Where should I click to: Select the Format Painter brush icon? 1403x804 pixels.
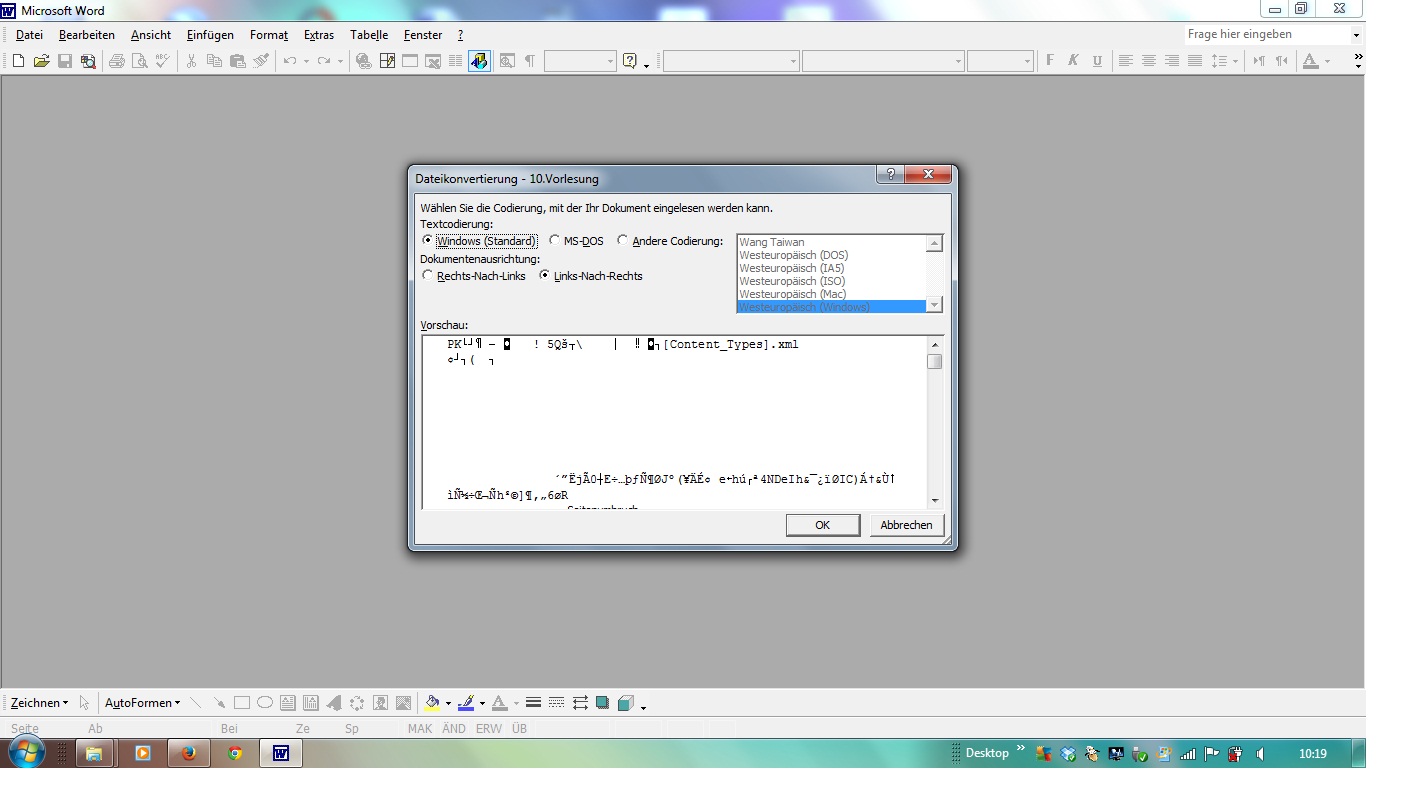261,61
